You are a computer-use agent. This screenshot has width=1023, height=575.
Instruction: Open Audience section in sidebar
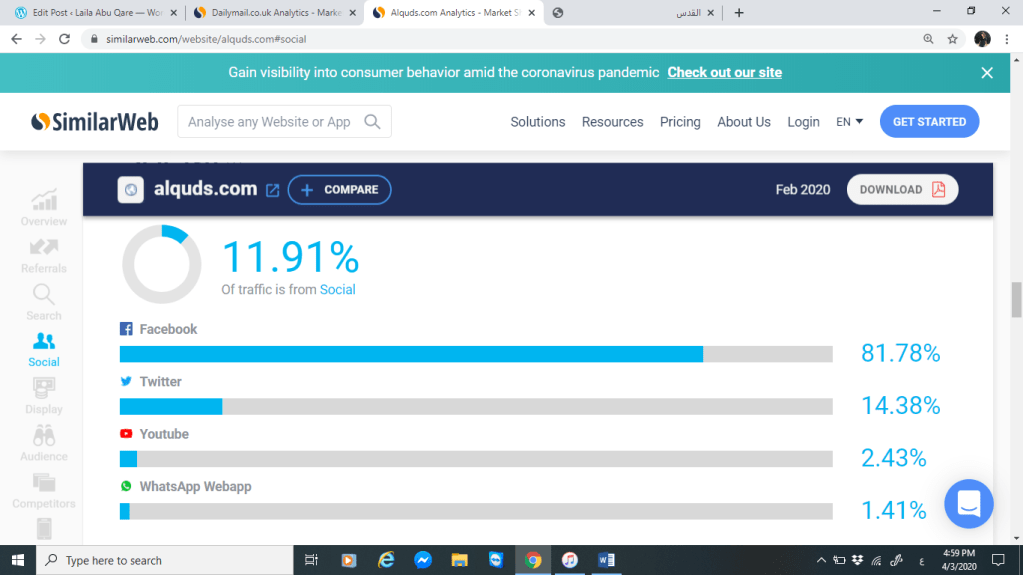click(x=44, y=443)
